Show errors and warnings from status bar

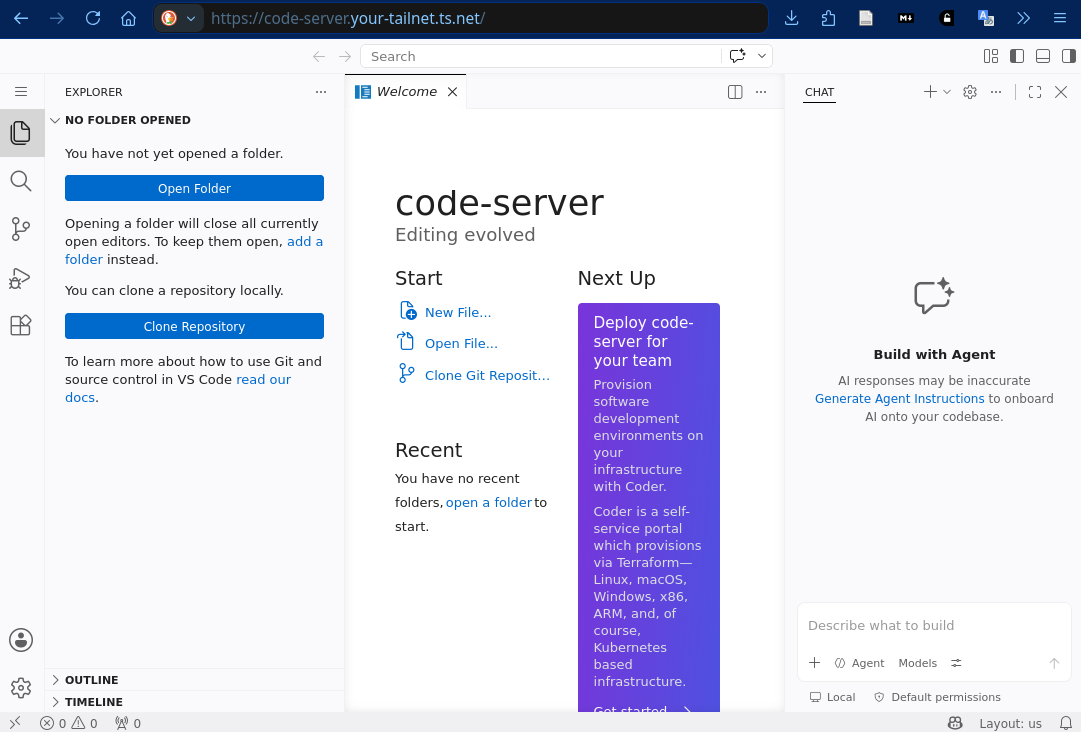pyautogui.click(x=68, y=723)
